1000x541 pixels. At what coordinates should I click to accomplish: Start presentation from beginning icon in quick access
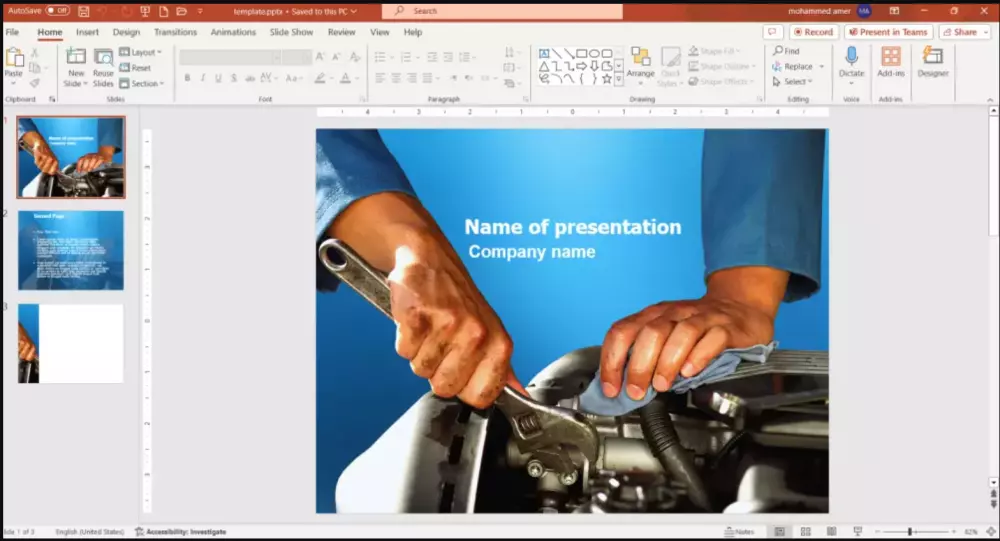point(145,11)
